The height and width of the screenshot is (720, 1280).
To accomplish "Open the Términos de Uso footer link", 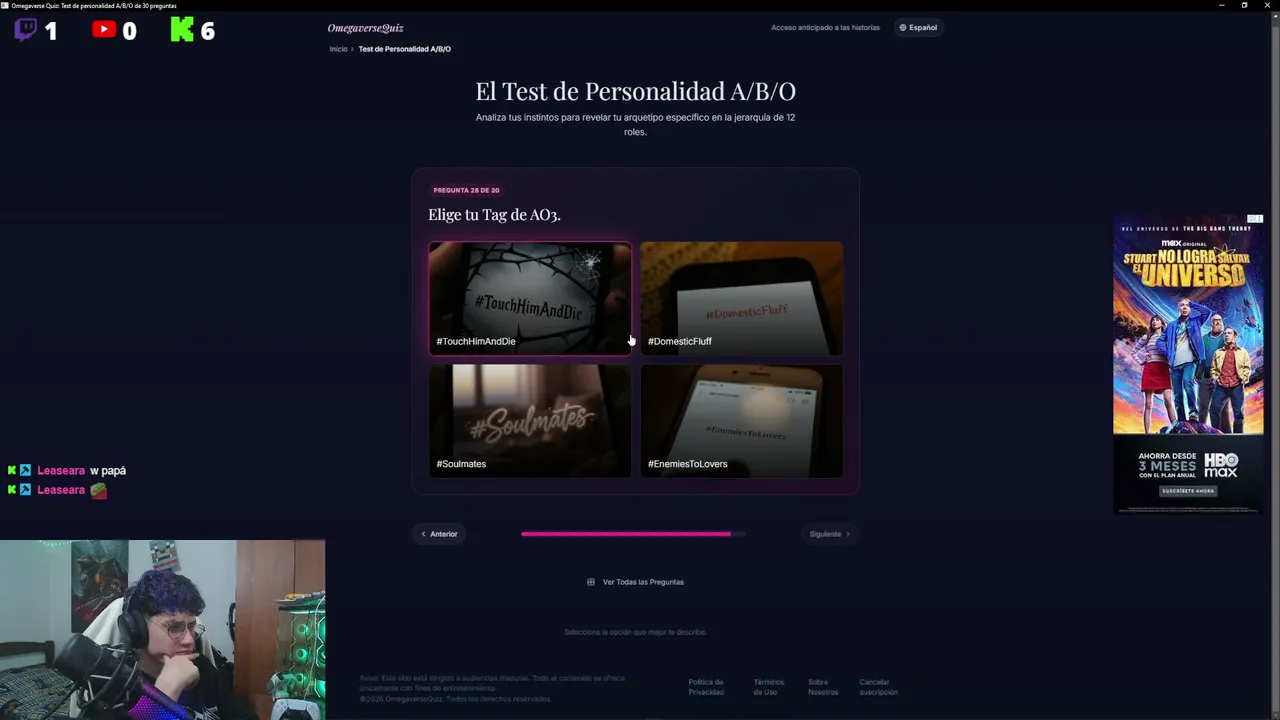I will [769, 687].
